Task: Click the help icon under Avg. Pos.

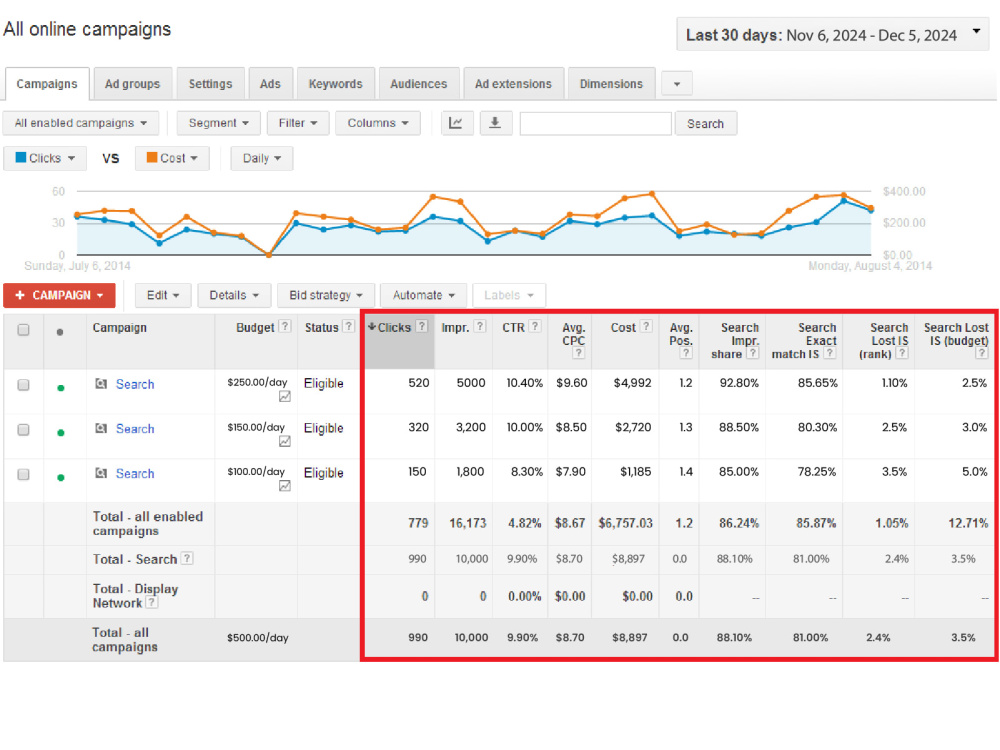Action: pyautogui.click(x=686, y=353)
